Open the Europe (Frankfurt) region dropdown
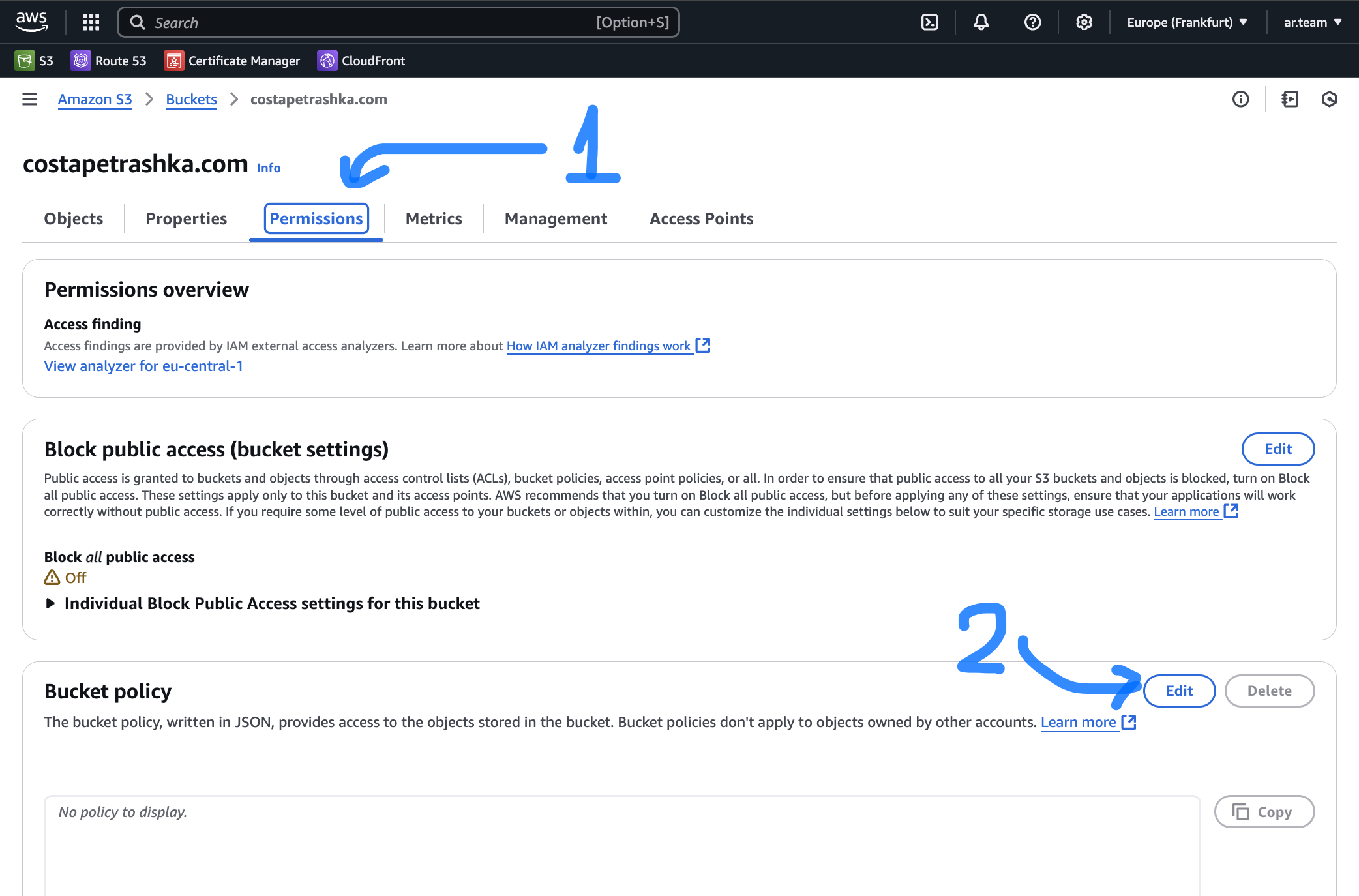The image size is (1359, 896). click(1187, 22)
